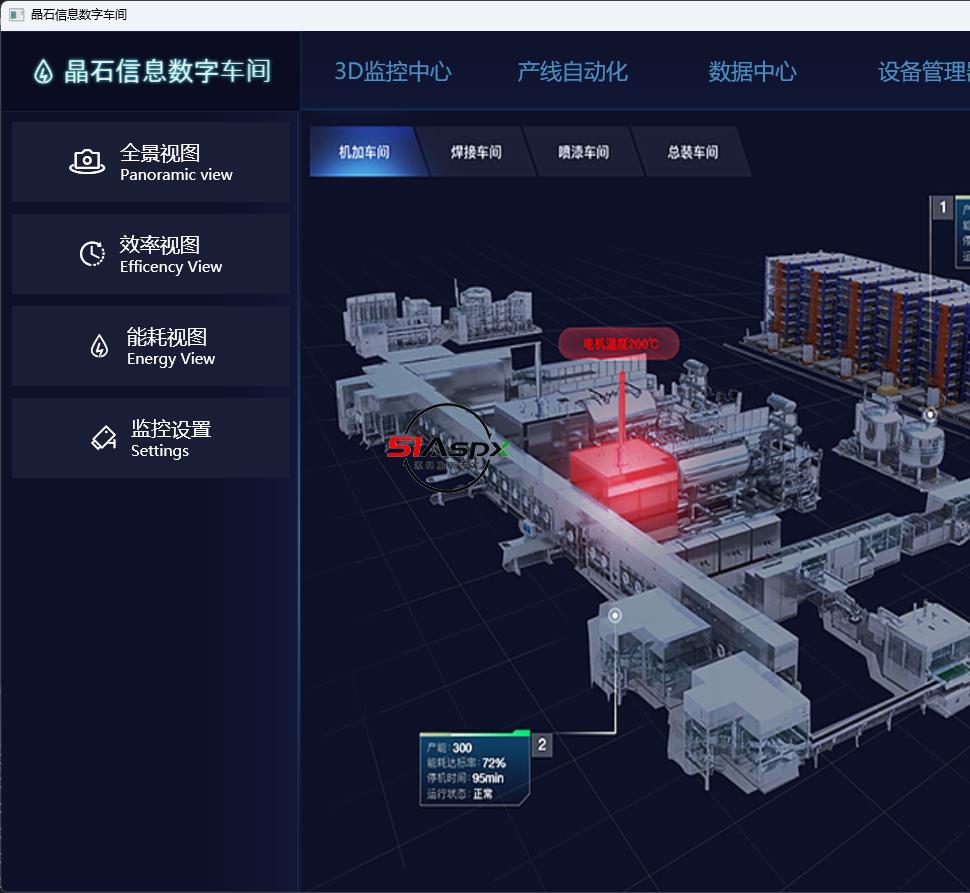The image size is (970, 893).
Task: Click the 运行状态: 正常 status line
Action: [460, 793]
